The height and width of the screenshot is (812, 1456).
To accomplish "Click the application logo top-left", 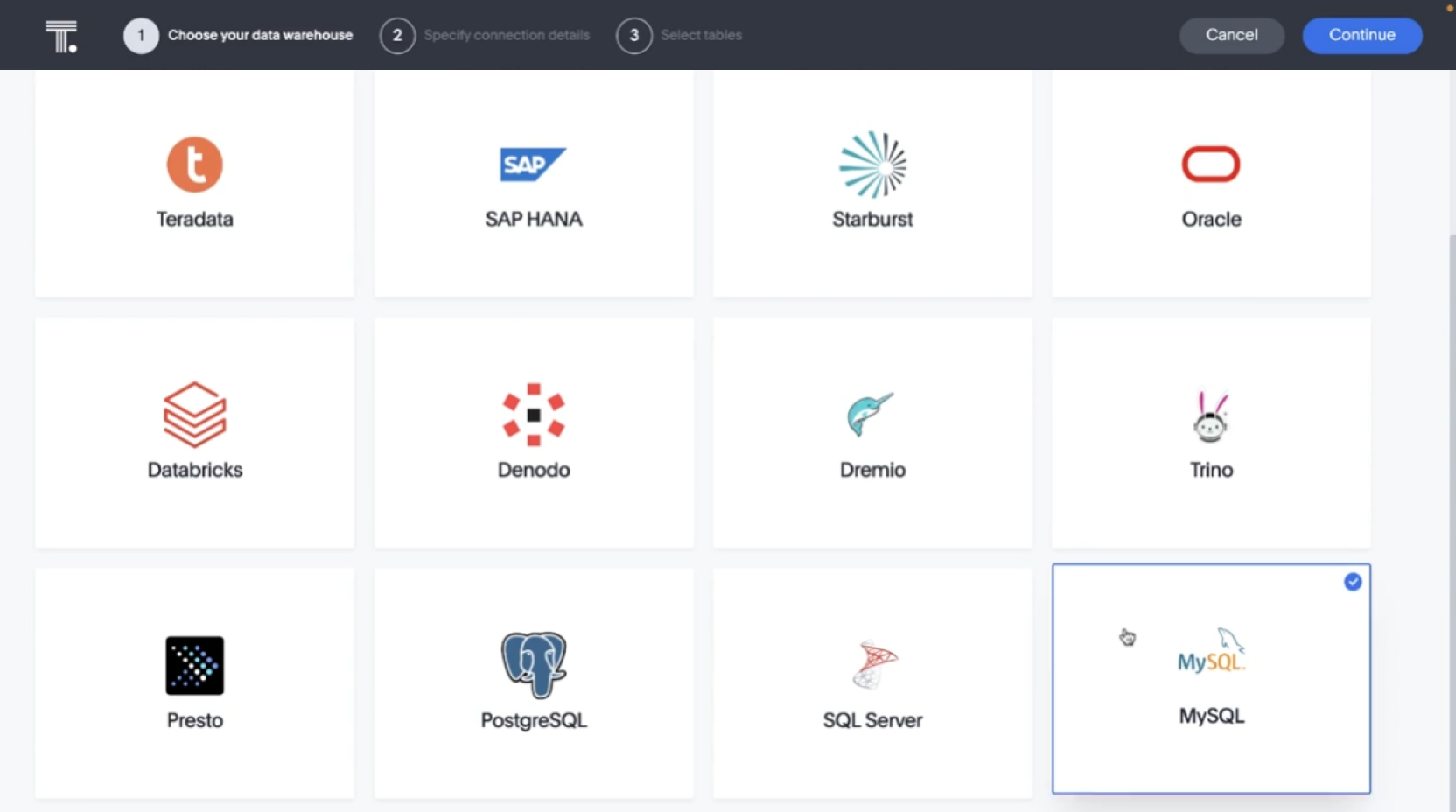I will (60, 35).
